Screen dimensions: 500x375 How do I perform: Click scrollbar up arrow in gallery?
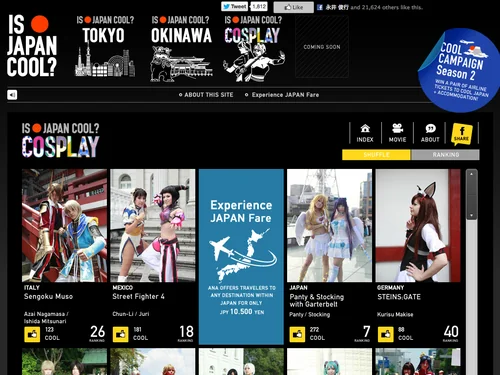(x=471, y=174)
